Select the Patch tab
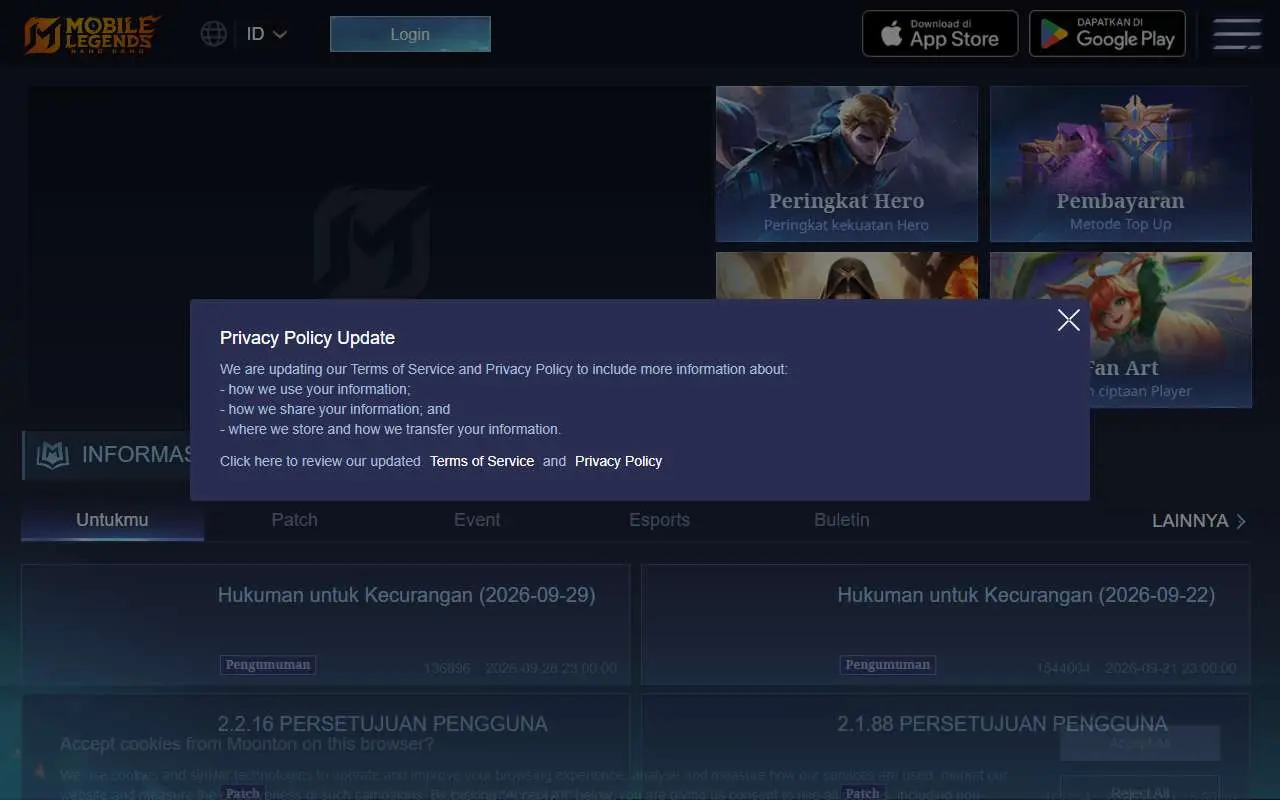The image size is (1280, 800). click(x=295, y=520)
